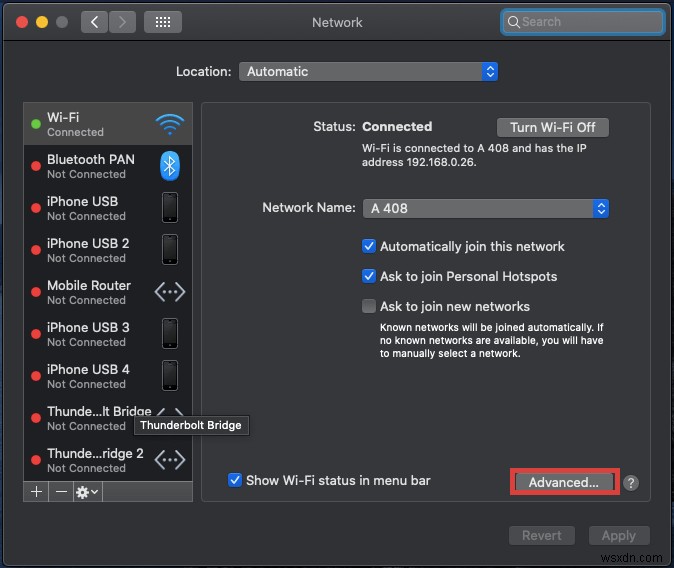Open the help question mark button
674x568 pixels.
tap(630, 482)
